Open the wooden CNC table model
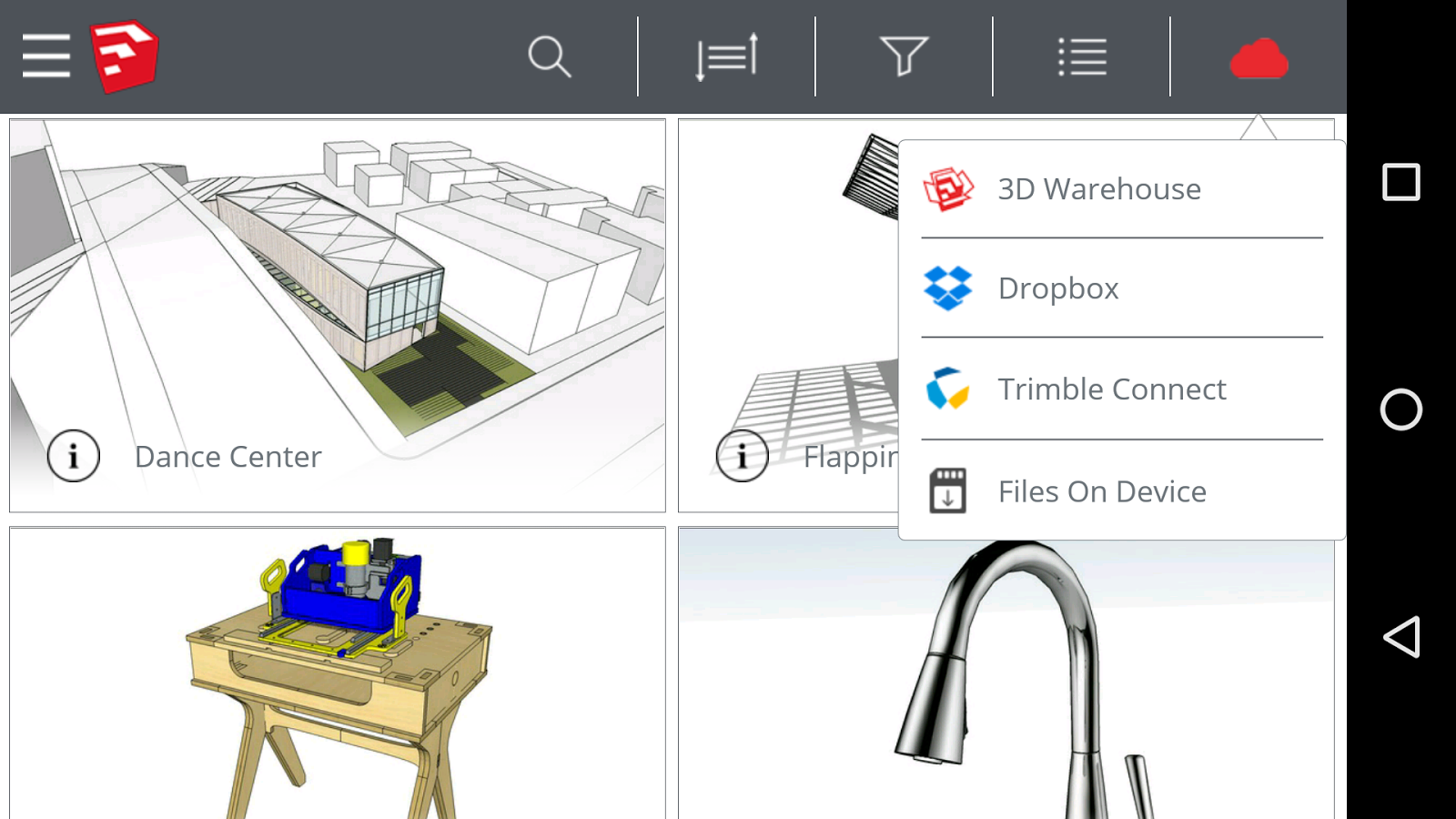 338,673
